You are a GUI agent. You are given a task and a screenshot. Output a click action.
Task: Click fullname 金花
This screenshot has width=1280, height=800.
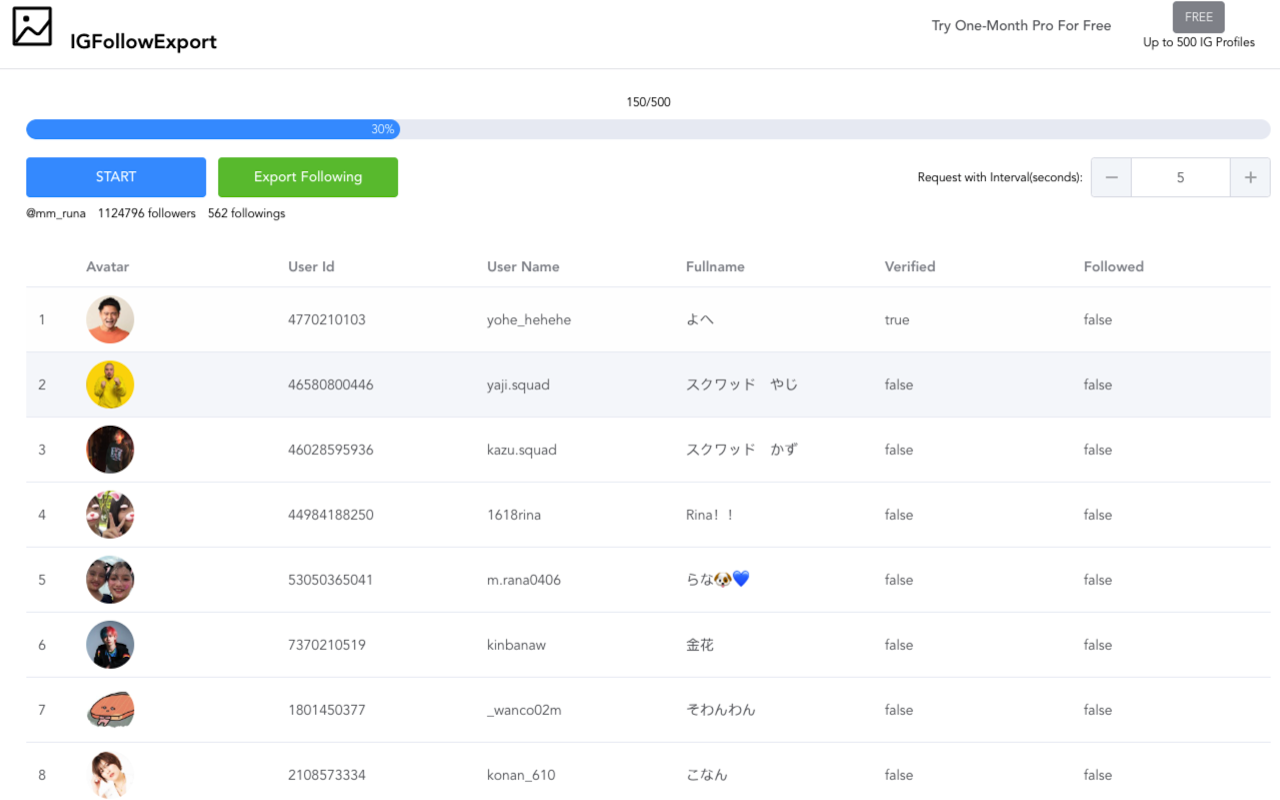coord(700,645)
